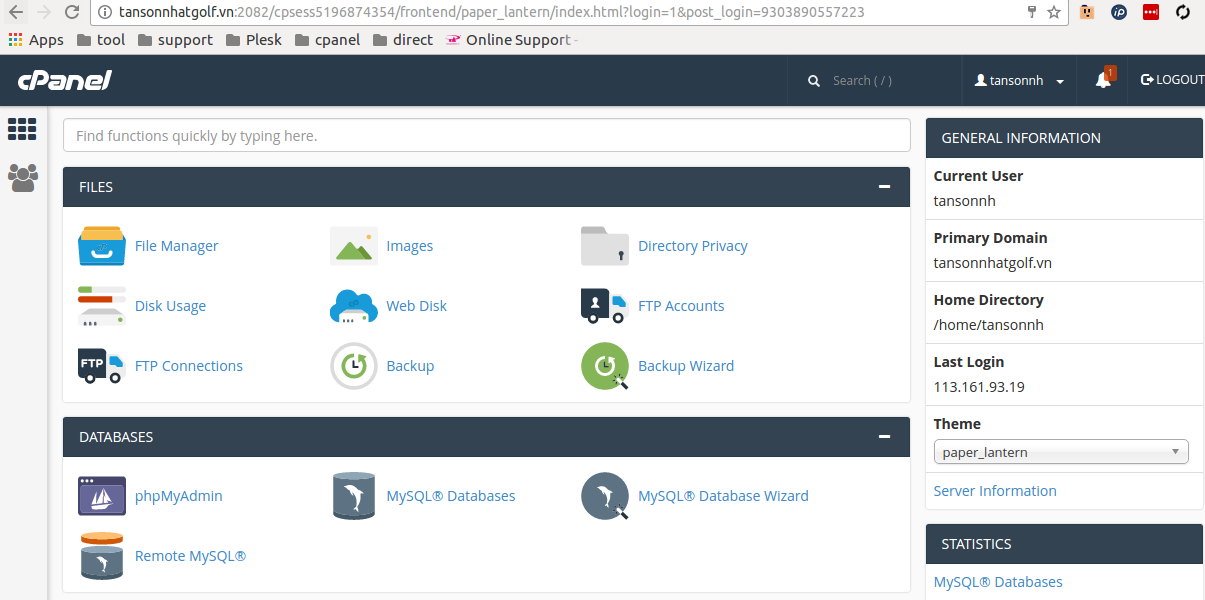The height and width of the screenshot is (600, 1205).
Task: Select the Home Directory /home/tansonnh text
Action: pos(989,325)
